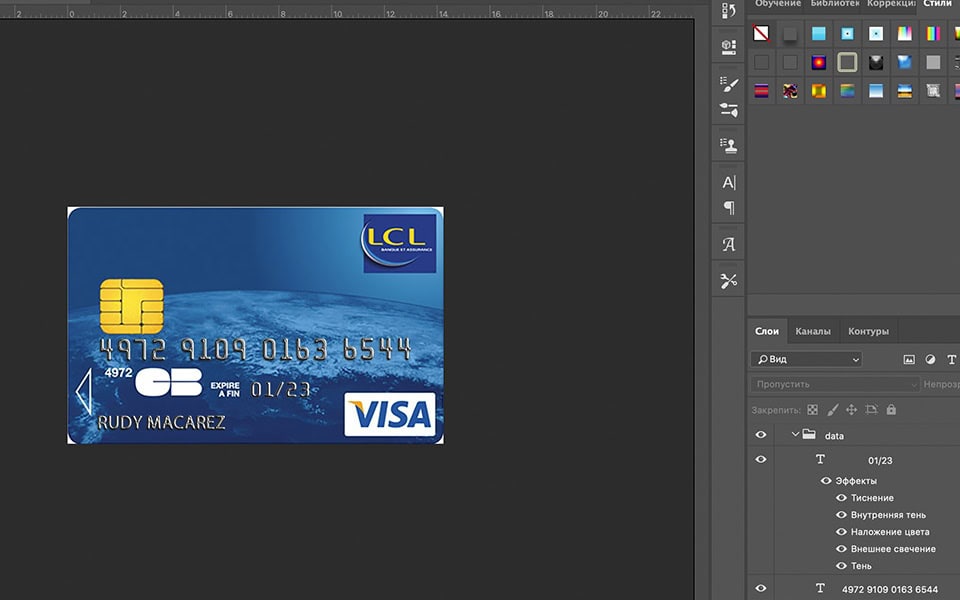Apply the gray drop shadow style swatch

click(790, 33)
